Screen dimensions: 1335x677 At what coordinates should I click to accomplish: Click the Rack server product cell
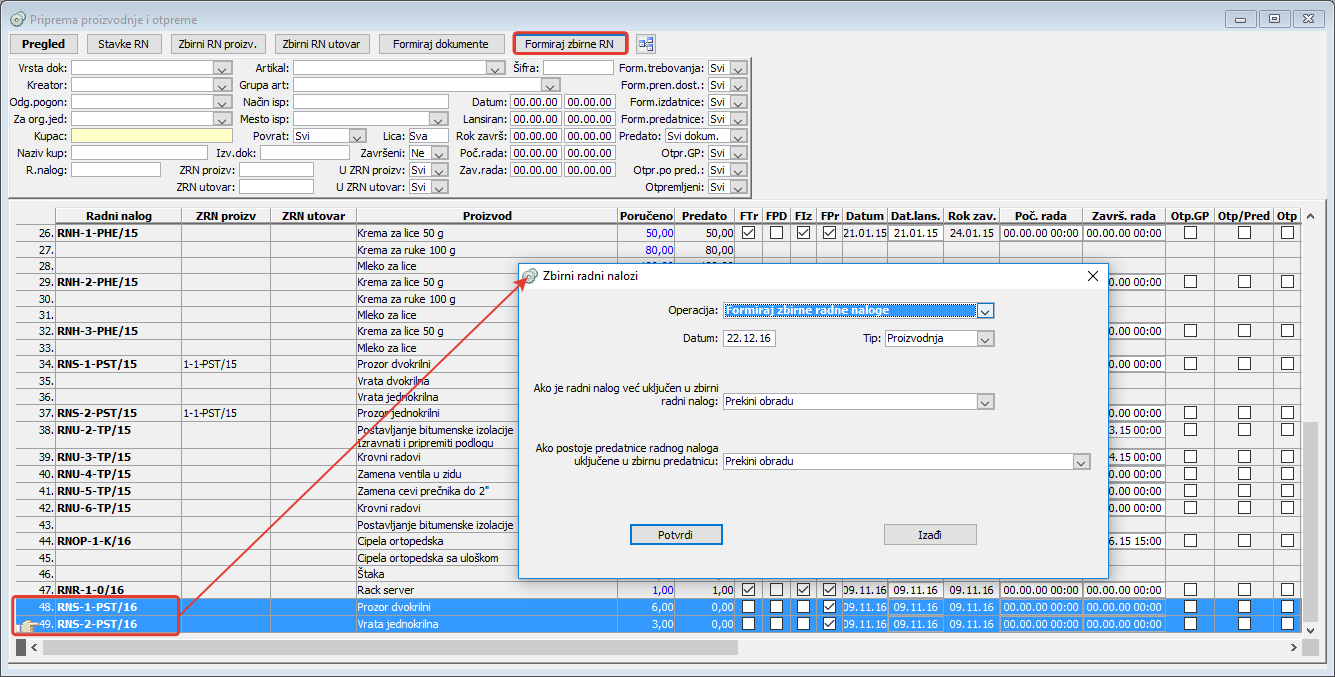[487, 590]
